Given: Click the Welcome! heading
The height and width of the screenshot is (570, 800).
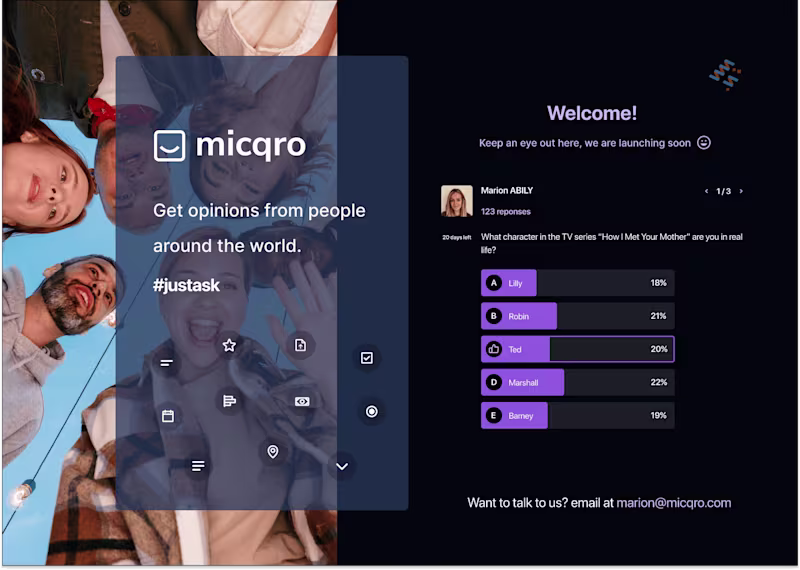Looking at the screenshot, I should (592, 113).
